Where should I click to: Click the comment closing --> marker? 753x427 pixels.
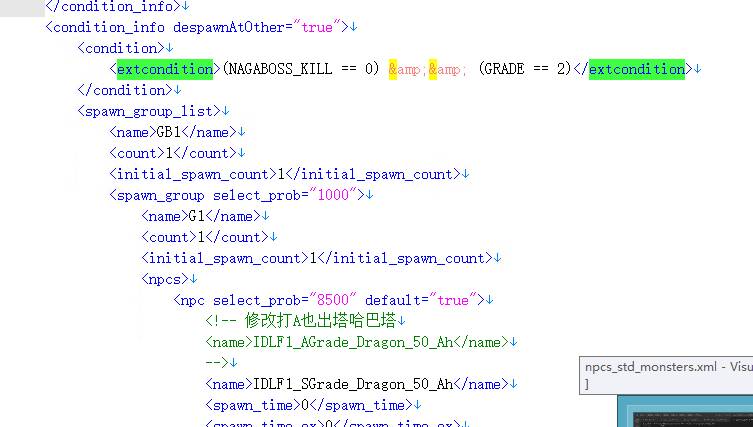[217, 363]
